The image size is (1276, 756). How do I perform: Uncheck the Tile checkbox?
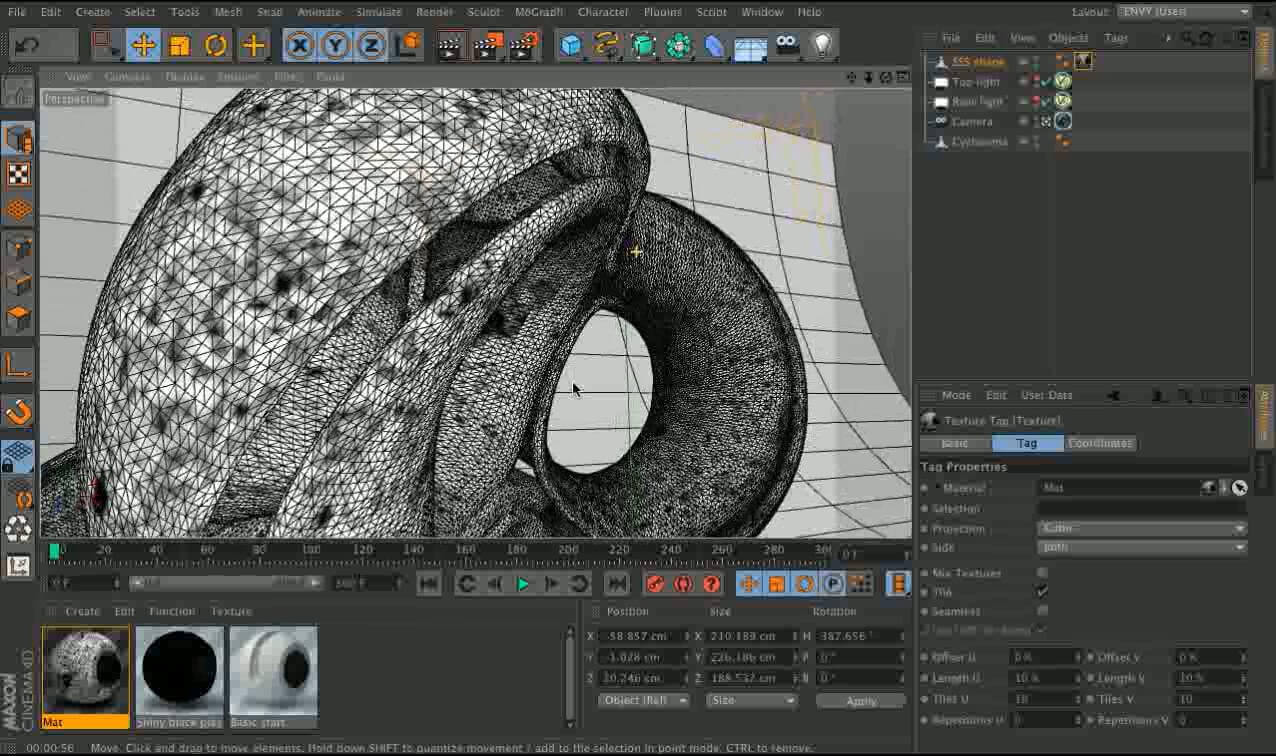tap(1043, 592)
